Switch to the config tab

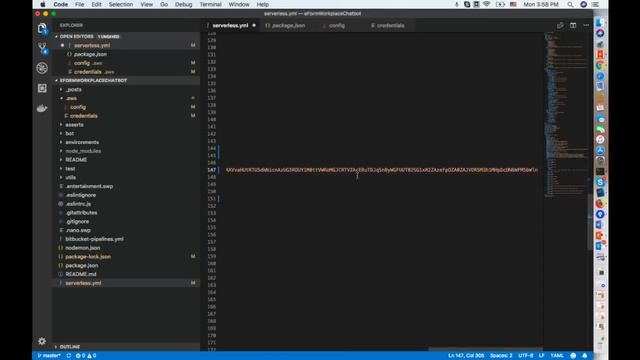pyautogui.click(x=337, y=25)
